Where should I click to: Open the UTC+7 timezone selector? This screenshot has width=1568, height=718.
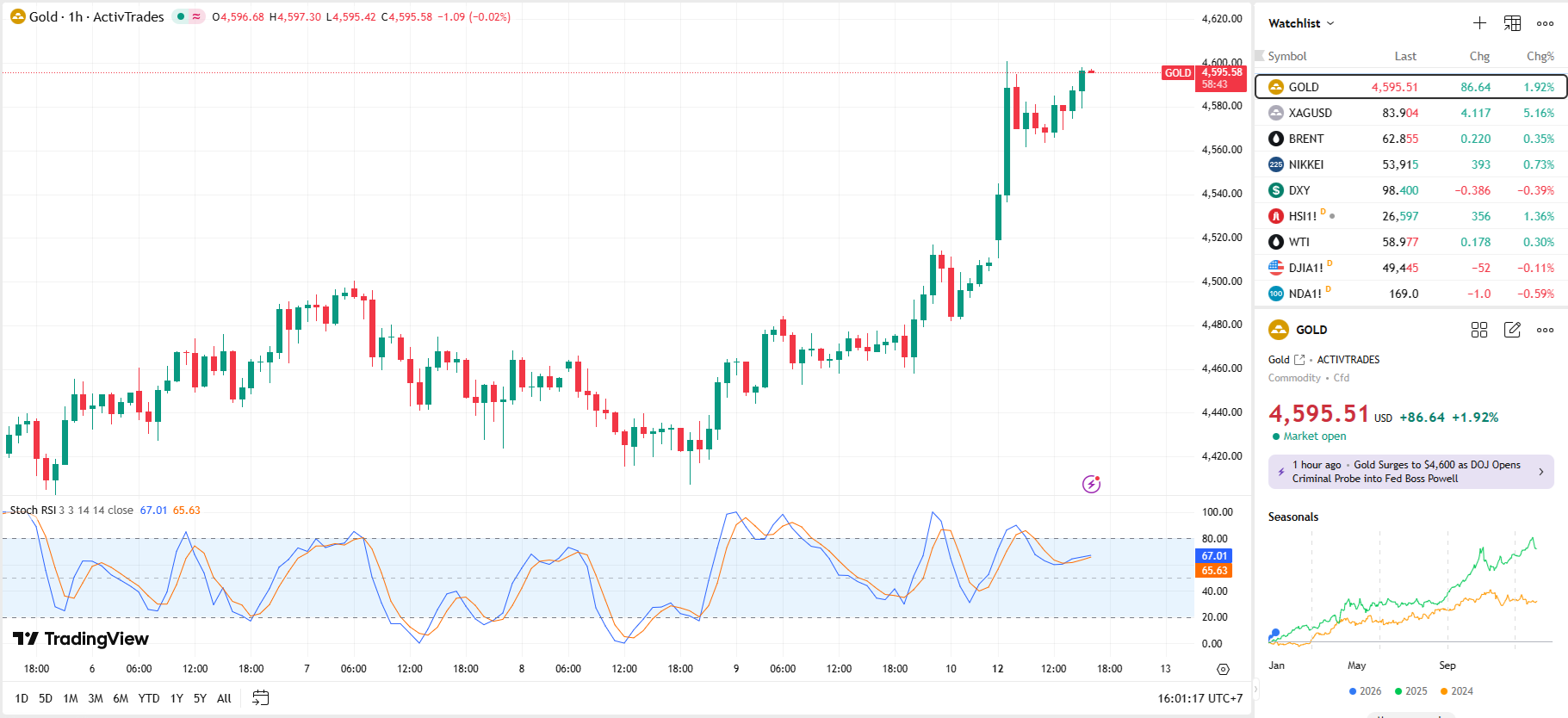pos(1199,698)
